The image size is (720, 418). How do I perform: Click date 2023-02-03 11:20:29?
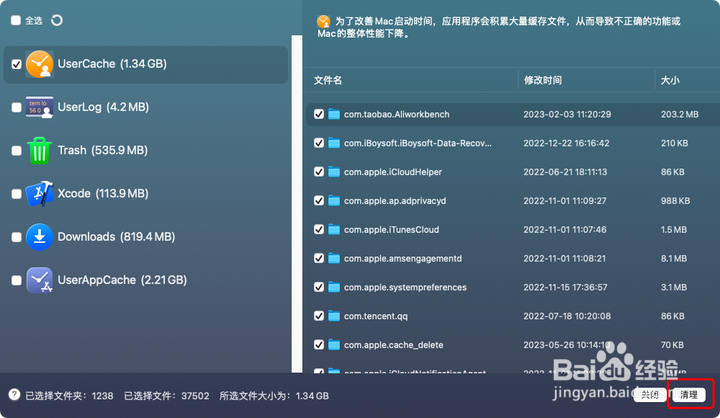pyautogui.click(x=567, y=114)
